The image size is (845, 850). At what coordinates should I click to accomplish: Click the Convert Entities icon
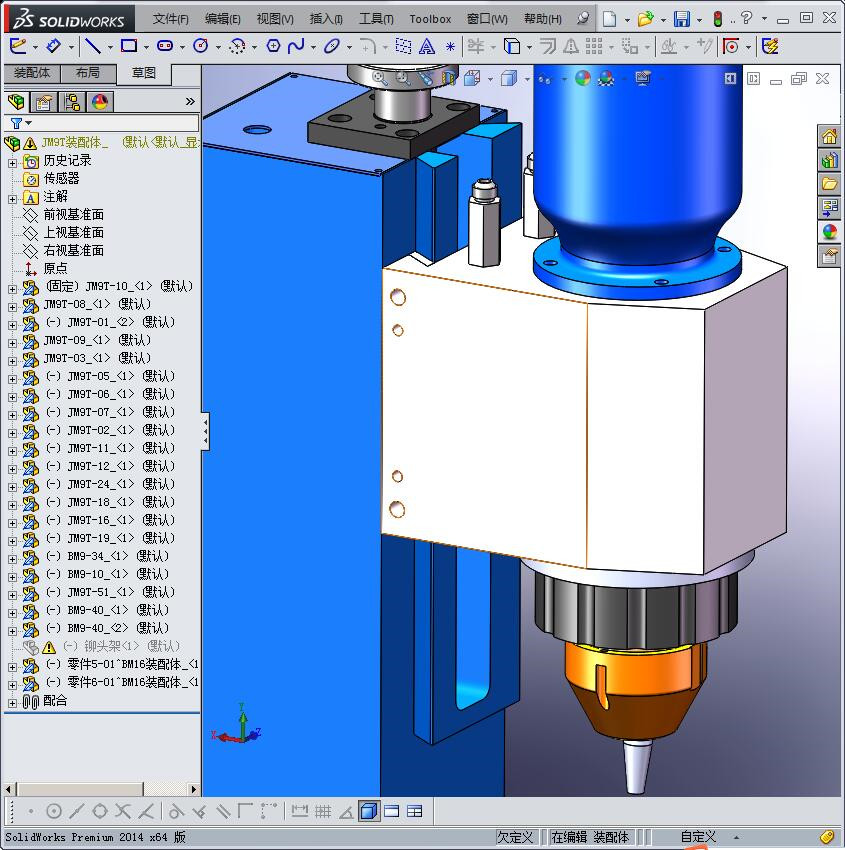(x=512, y=46)
